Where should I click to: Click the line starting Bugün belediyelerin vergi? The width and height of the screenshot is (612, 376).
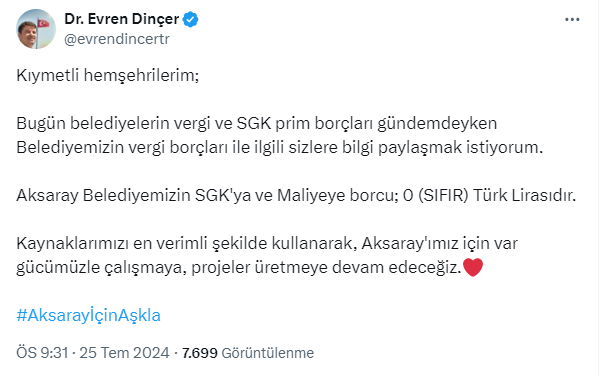click(x=257, y=123)
